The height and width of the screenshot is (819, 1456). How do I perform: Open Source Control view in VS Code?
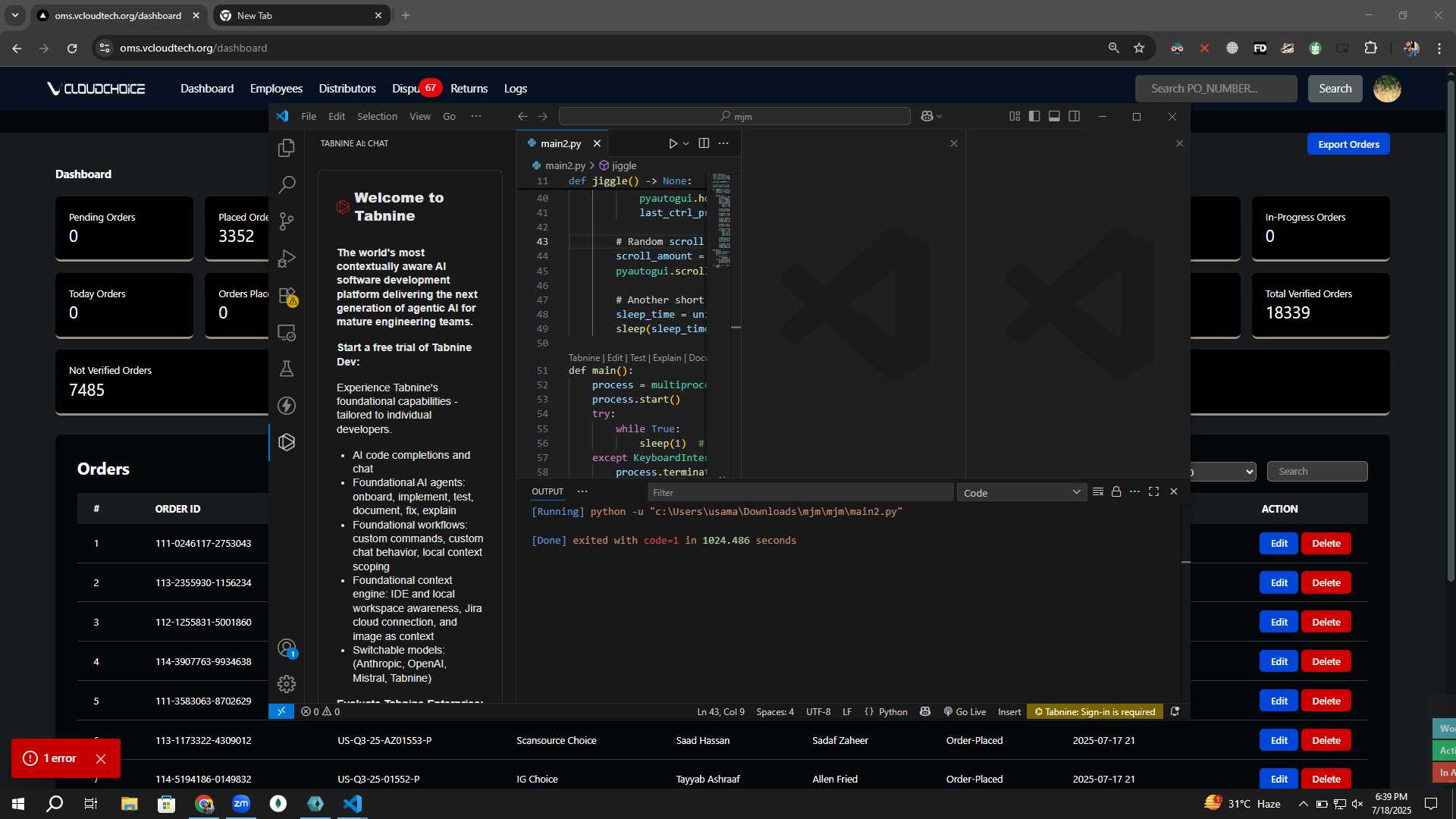click(287, 221)
